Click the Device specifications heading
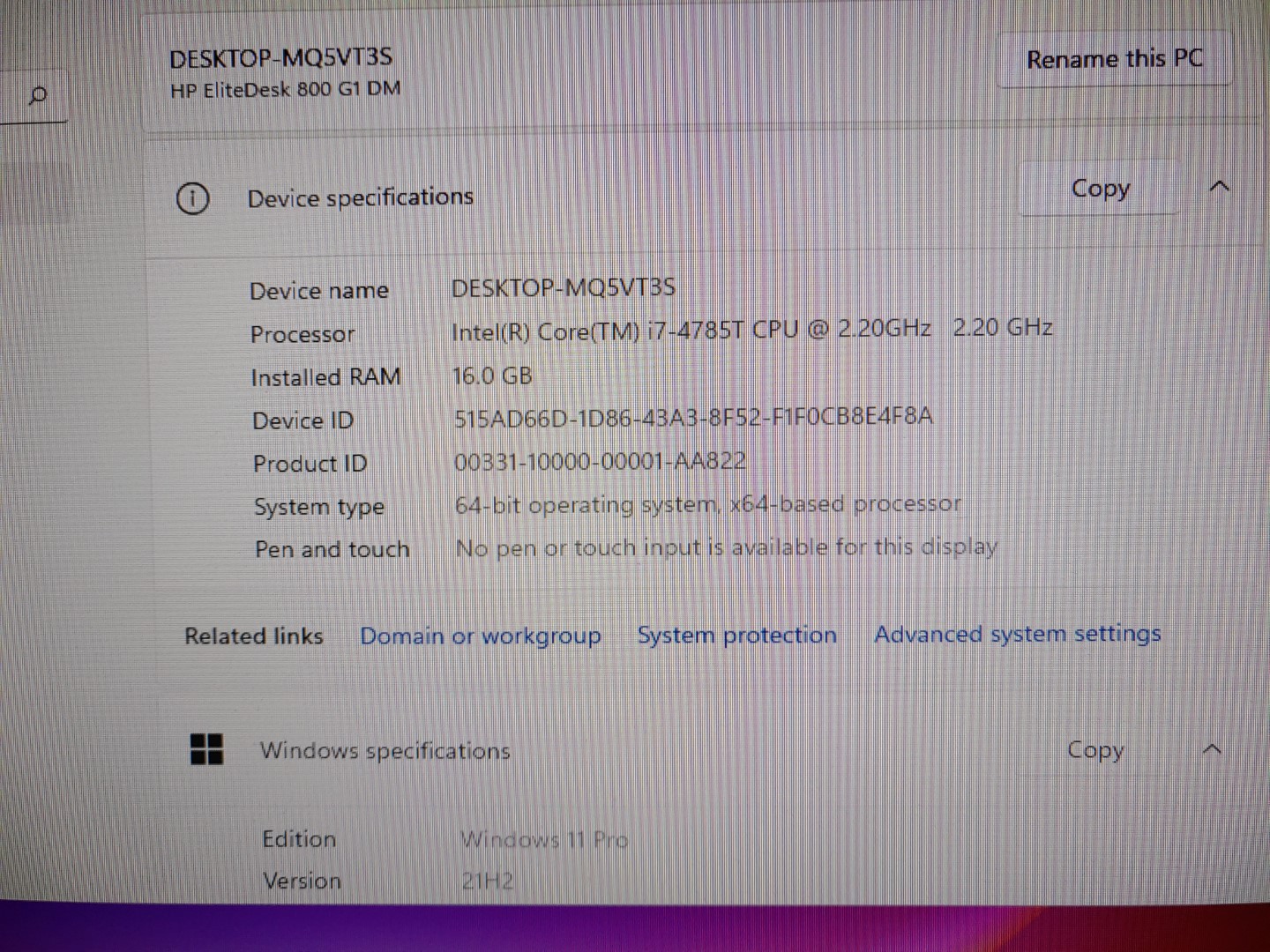The width and height of the screenshot is (1270, 952). [x=360, y=197]
